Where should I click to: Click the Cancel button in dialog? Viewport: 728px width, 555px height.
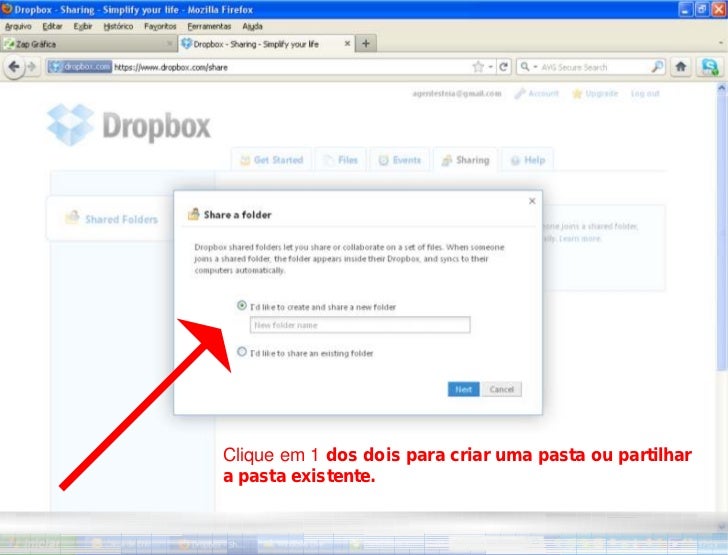501,389
